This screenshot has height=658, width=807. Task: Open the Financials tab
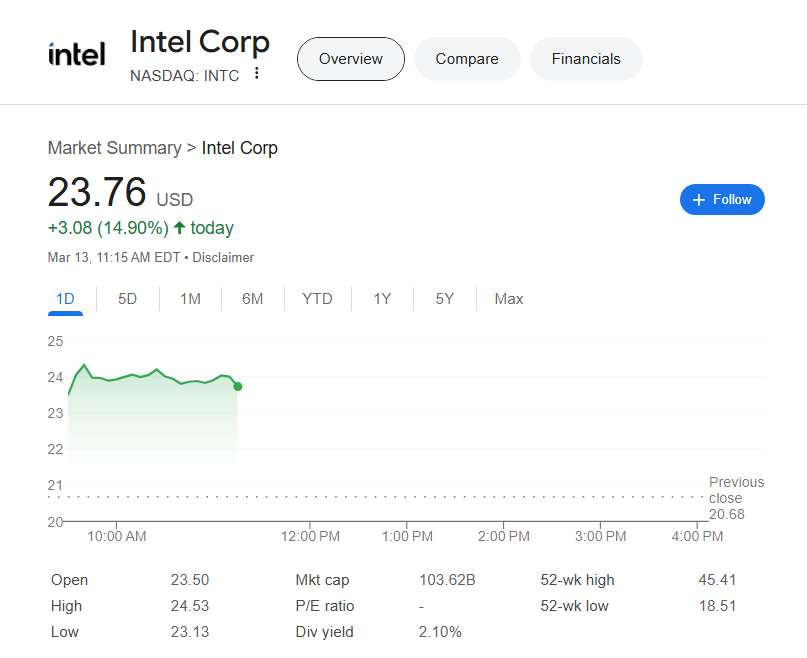pyautogui.click(x=586, y=59)
